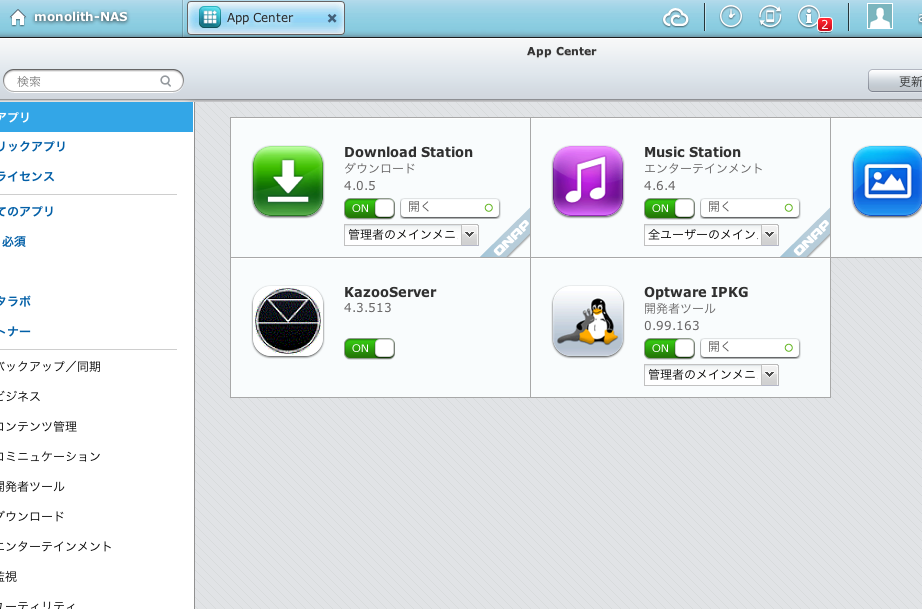Click monolith-NAS desktop label
Image resolution: width=922 pixels, height=609 pixels.
click(x=81, y=17)
